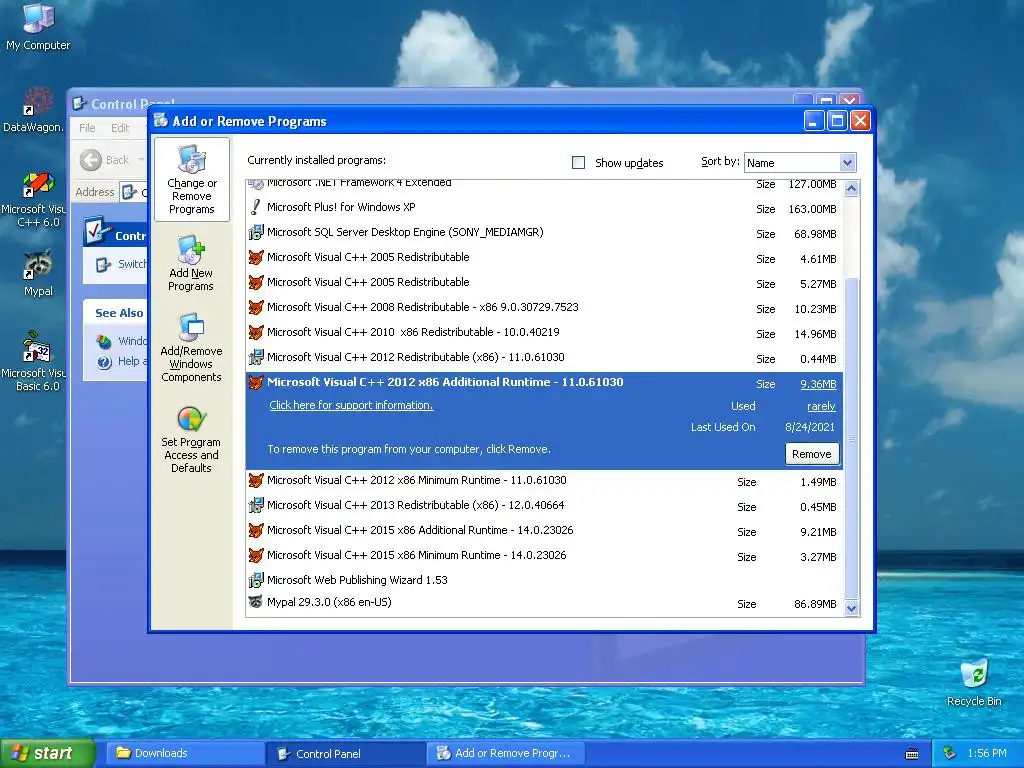Select Visual C++ 2015 x86 Additional Runtime entry
This screenshot has height=768, width=1024.
(545, 530)
